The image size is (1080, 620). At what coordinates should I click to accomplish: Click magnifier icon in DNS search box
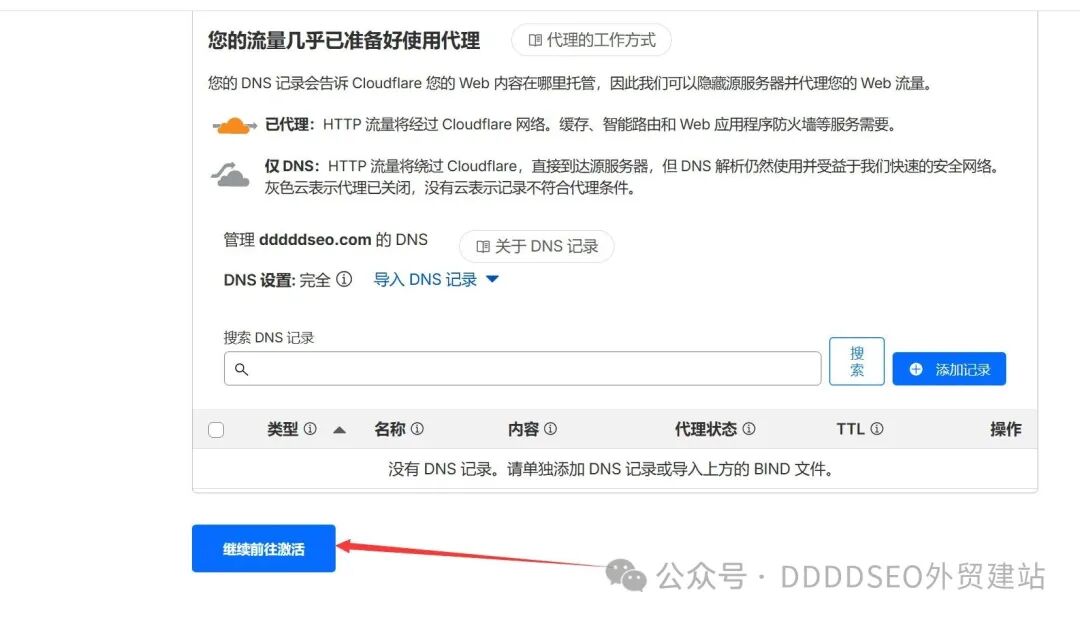point(241,369)
